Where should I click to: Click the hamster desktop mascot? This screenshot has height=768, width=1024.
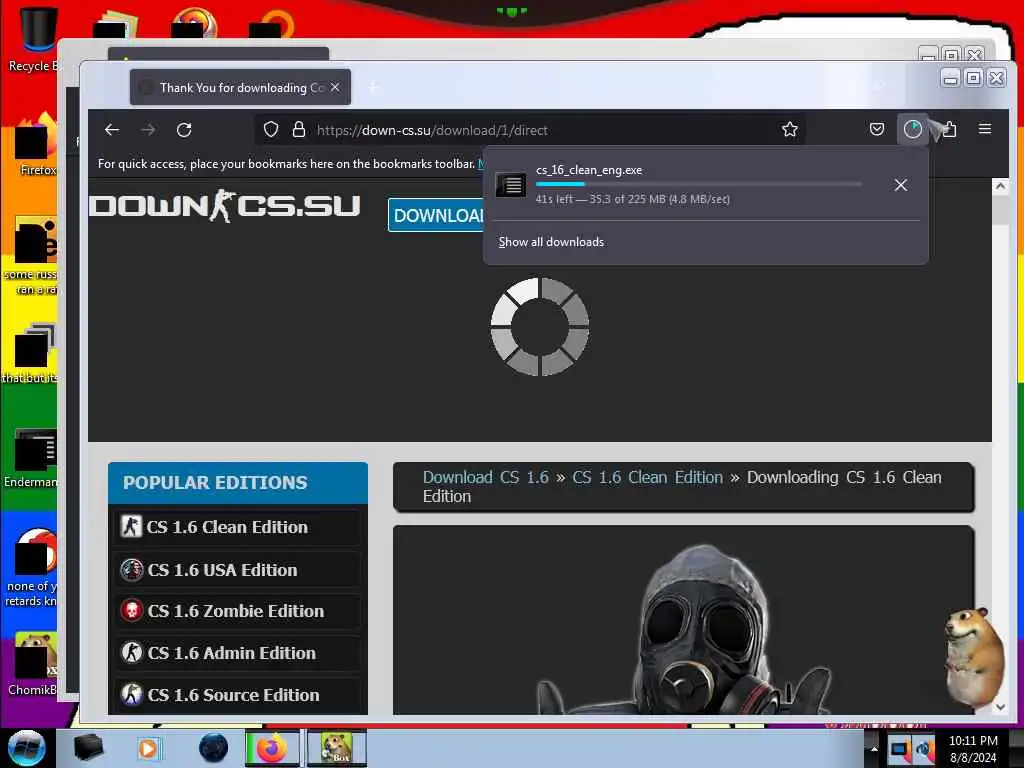[x=973, y=658]
